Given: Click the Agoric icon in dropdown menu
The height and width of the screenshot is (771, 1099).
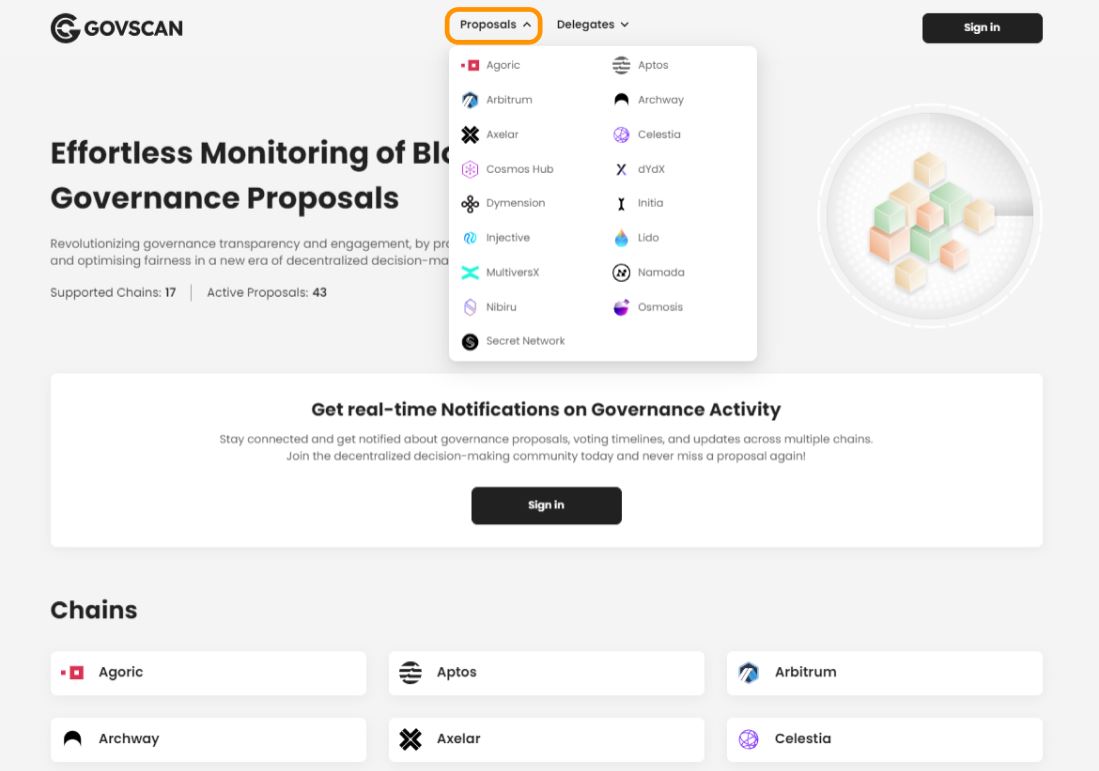Looking at the screenshot, I should (470, 66).
